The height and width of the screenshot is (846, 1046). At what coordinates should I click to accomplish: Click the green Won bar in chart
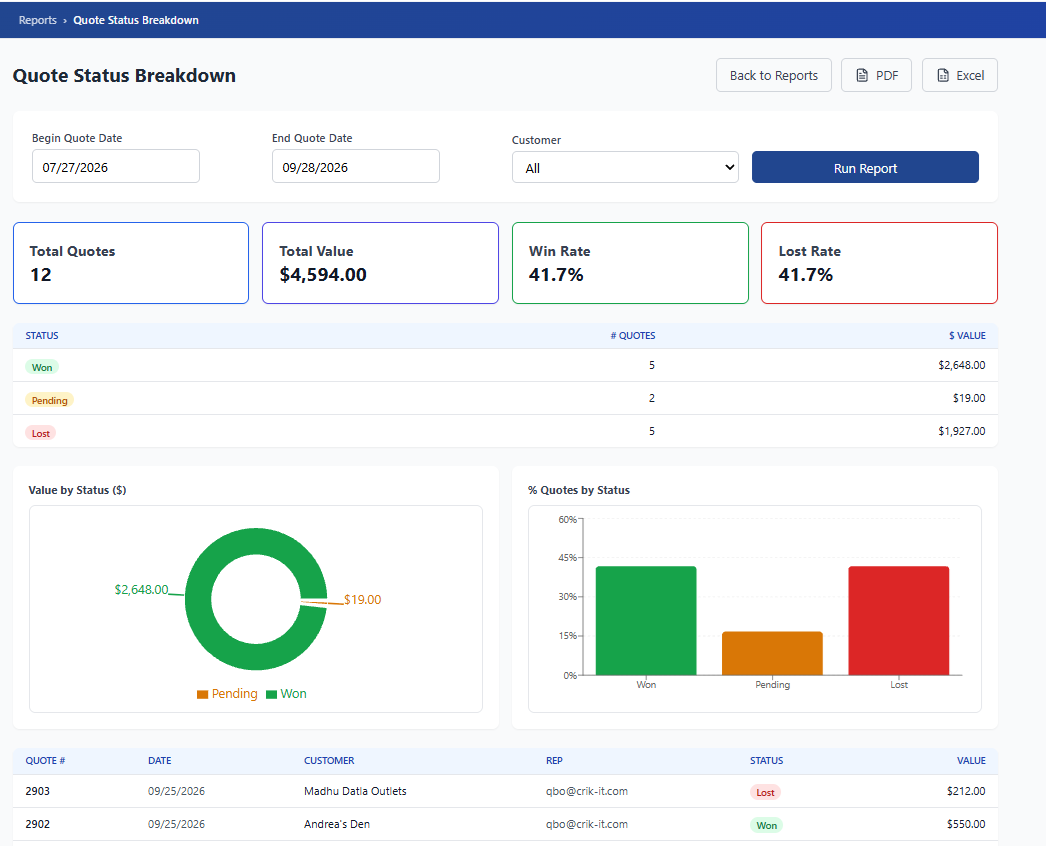646,620
